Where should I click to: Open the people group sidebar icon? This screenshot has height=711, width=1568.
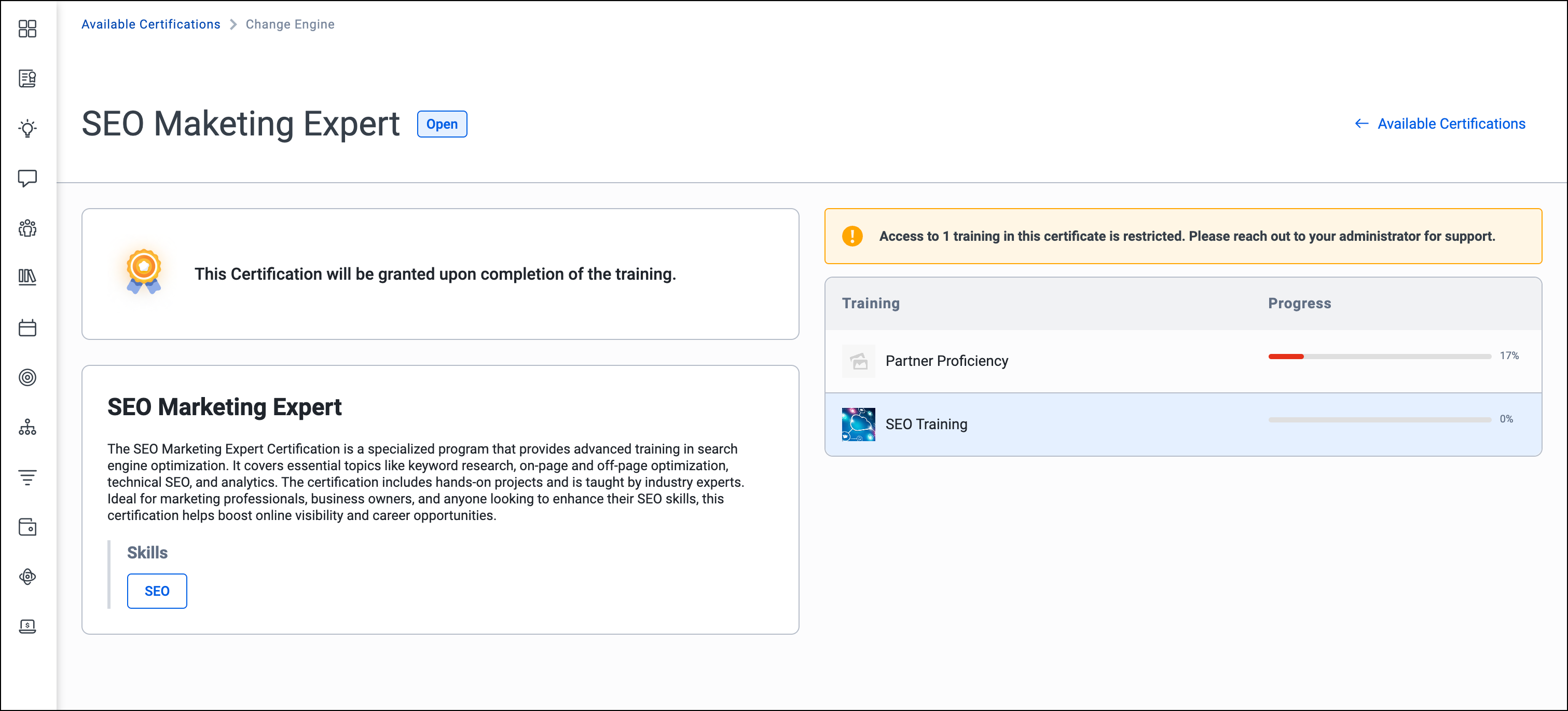coord(27,228)
